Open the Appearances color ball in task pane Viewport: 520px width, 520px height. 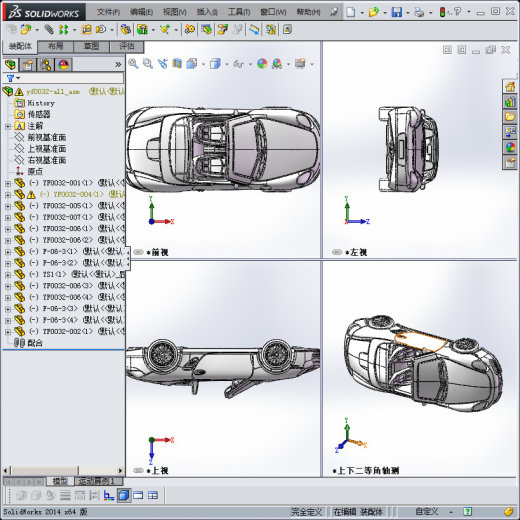[510, 147]
